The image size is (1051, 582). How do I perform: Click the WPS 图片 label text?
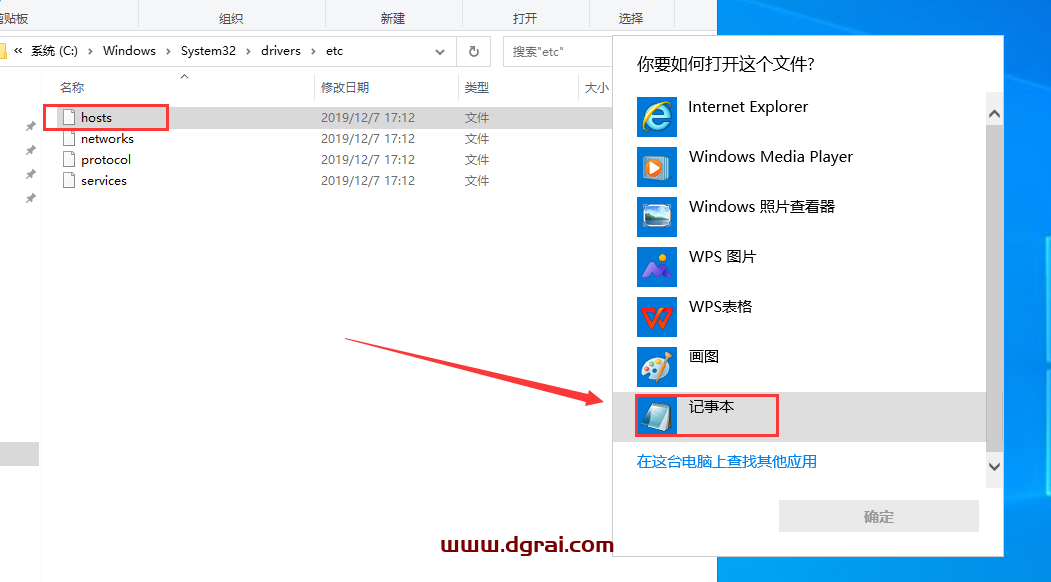click(x=723, y=257)
